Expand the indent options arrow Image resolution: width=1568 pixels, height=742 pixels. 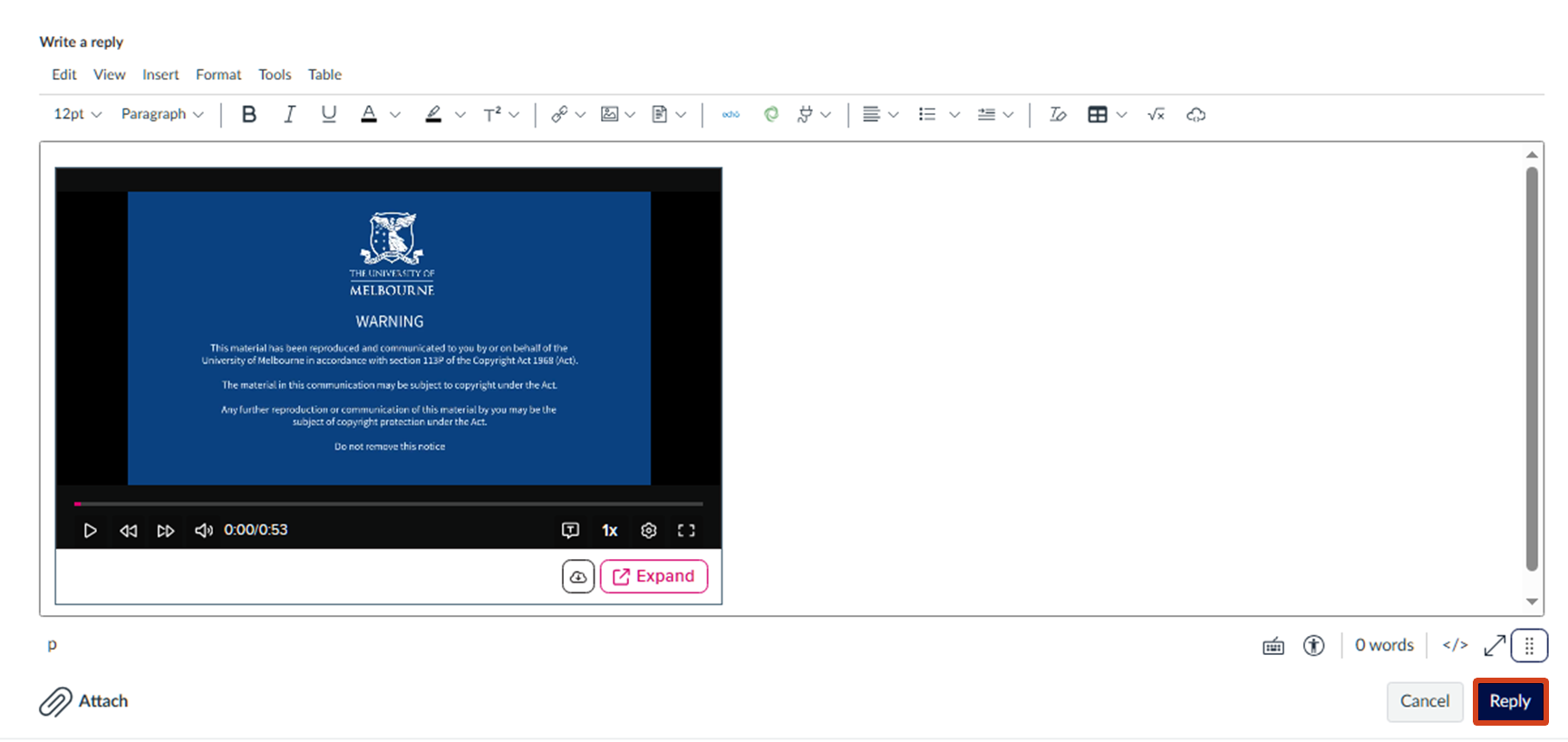[x=1008, y=114]
